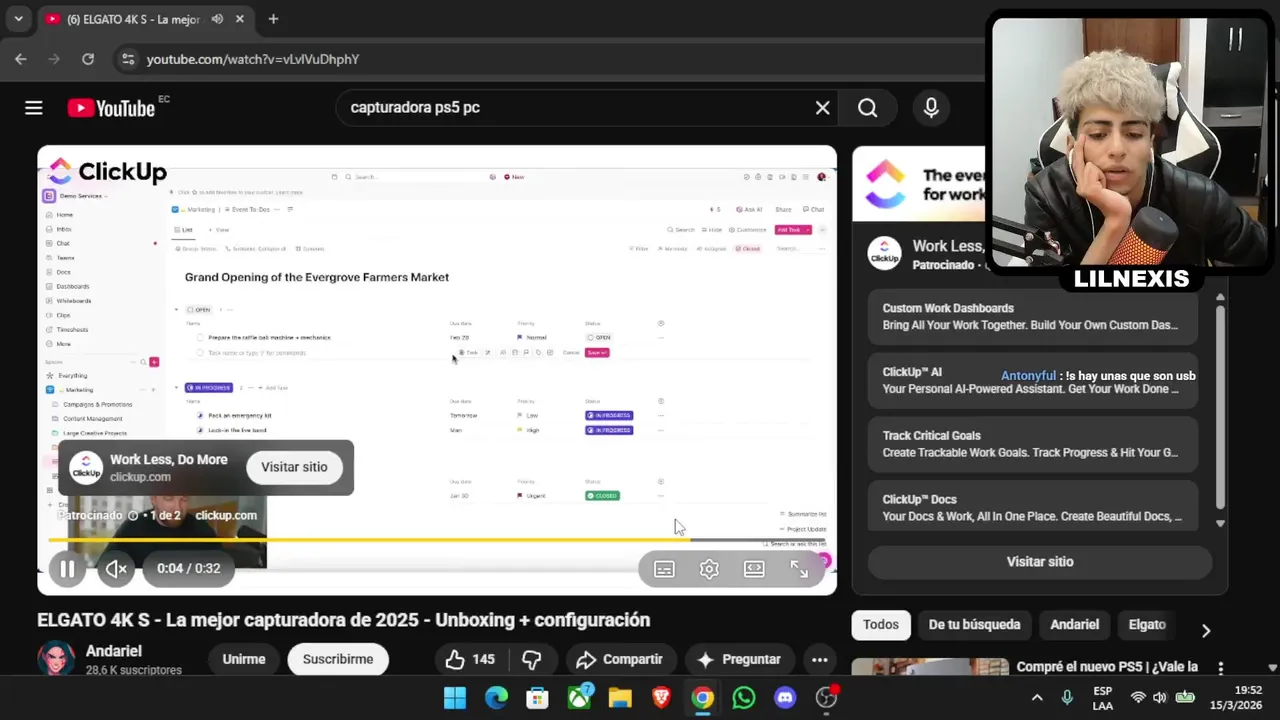Select the Todos filter chip
The width and height of the screenshot is (1280, 720).
coord(881,625)
